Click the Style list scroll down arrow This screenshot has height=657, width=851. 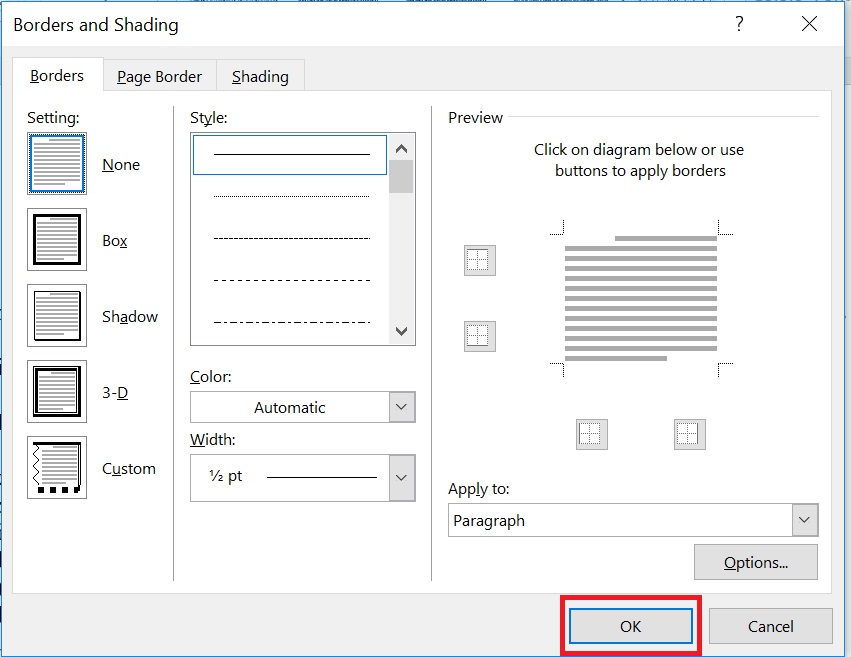(402, 331)
